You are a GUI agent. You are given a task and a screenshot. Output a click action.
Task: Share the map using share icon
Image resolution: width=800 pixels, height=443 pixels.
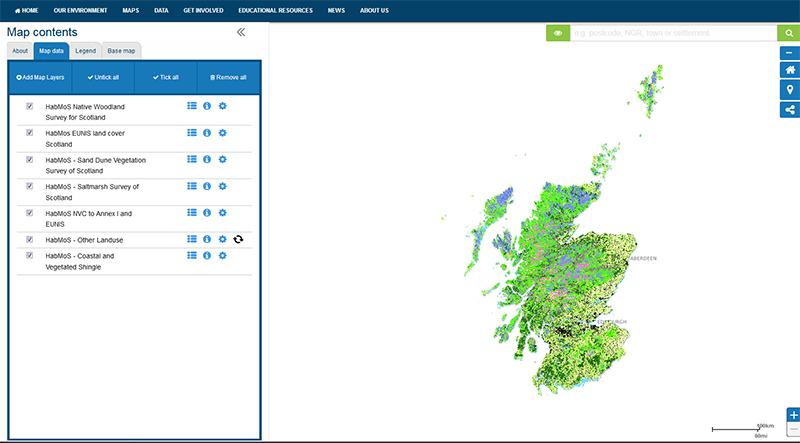(x=790, y=111)
